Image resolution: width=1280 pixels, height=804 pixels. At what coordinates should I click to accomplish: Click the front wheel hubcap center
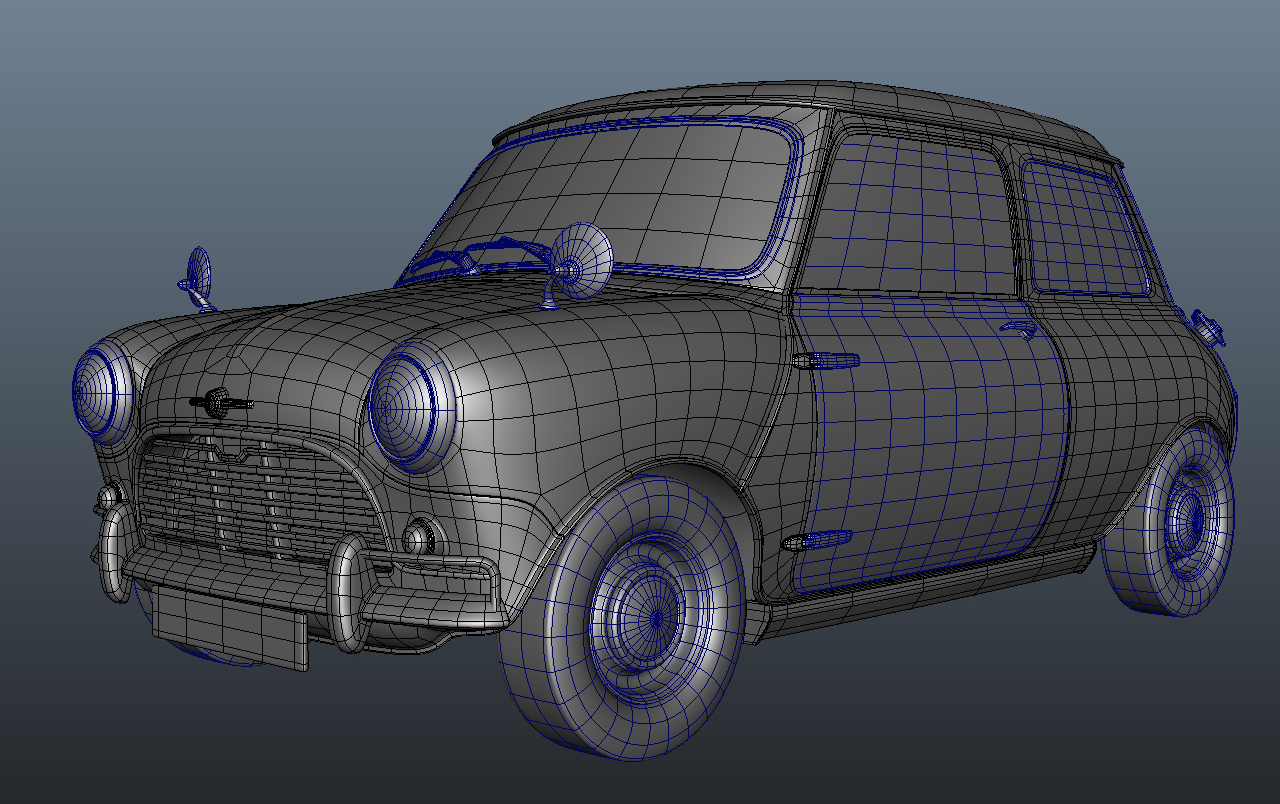coord(655,620)
